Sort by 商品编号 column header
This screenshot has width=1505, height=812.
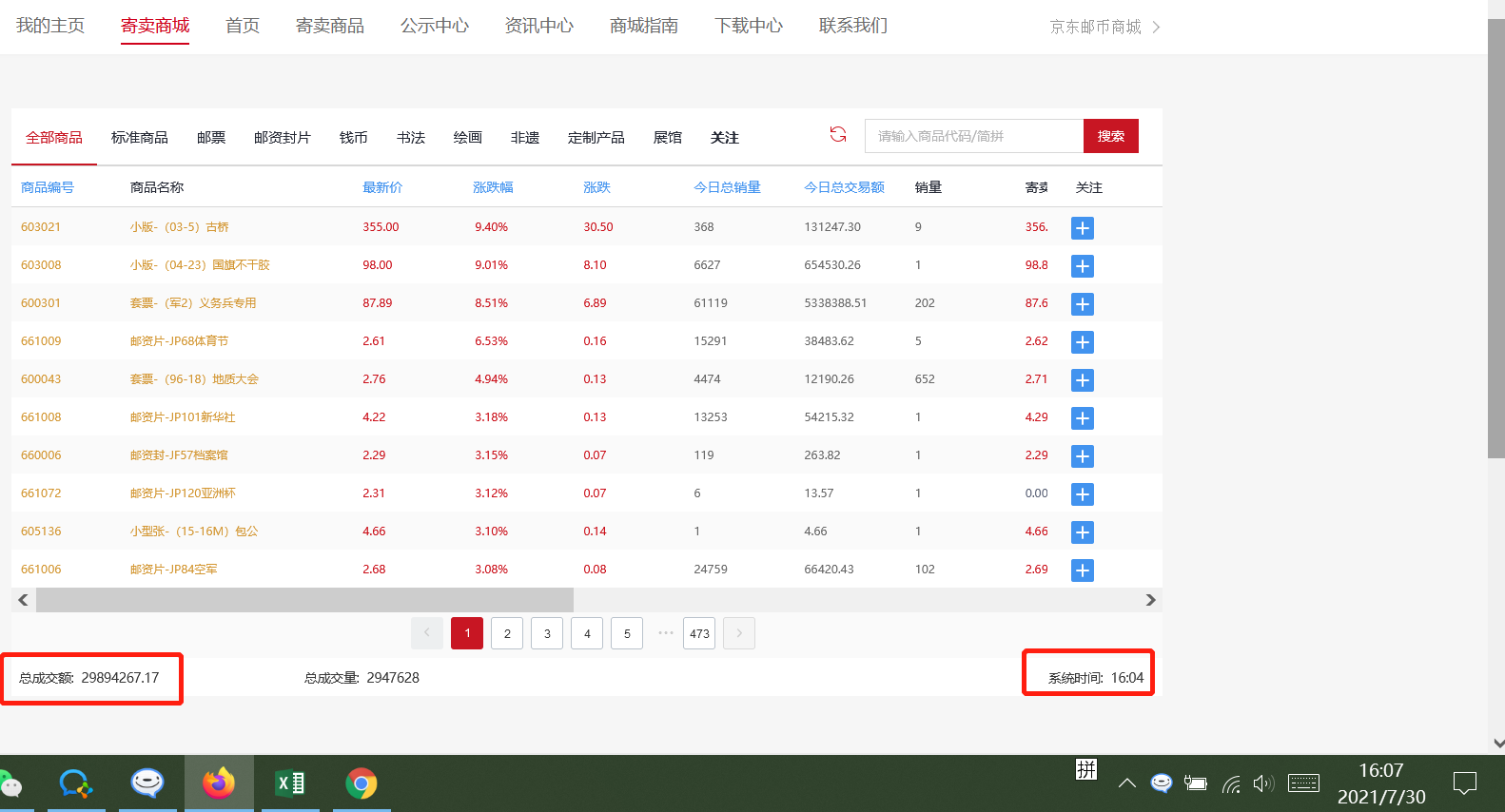click(x=48, y=187)
